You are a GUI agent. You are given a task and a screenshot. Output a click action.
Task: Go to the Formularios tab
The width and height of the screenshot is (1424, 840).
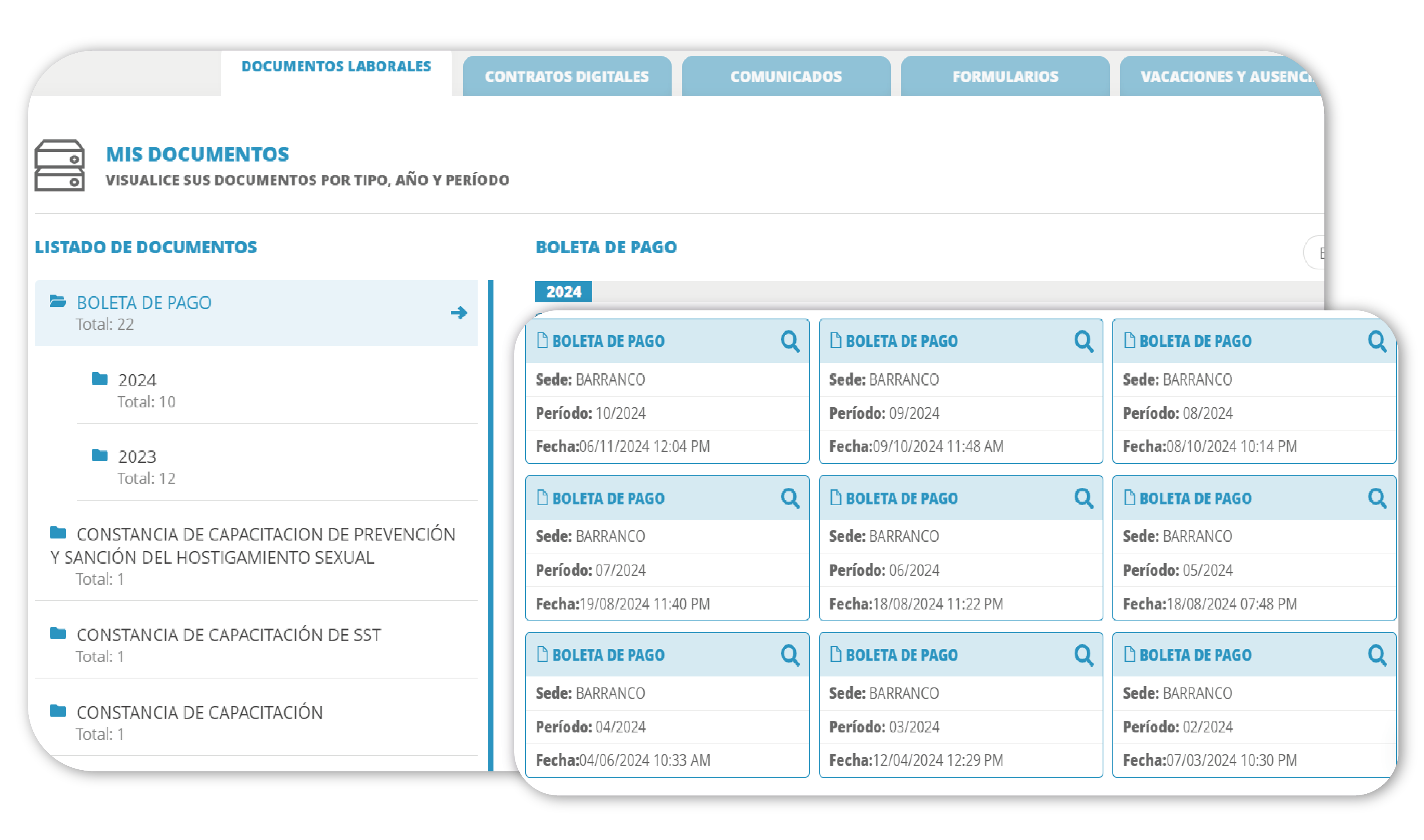click(1005, 76)
